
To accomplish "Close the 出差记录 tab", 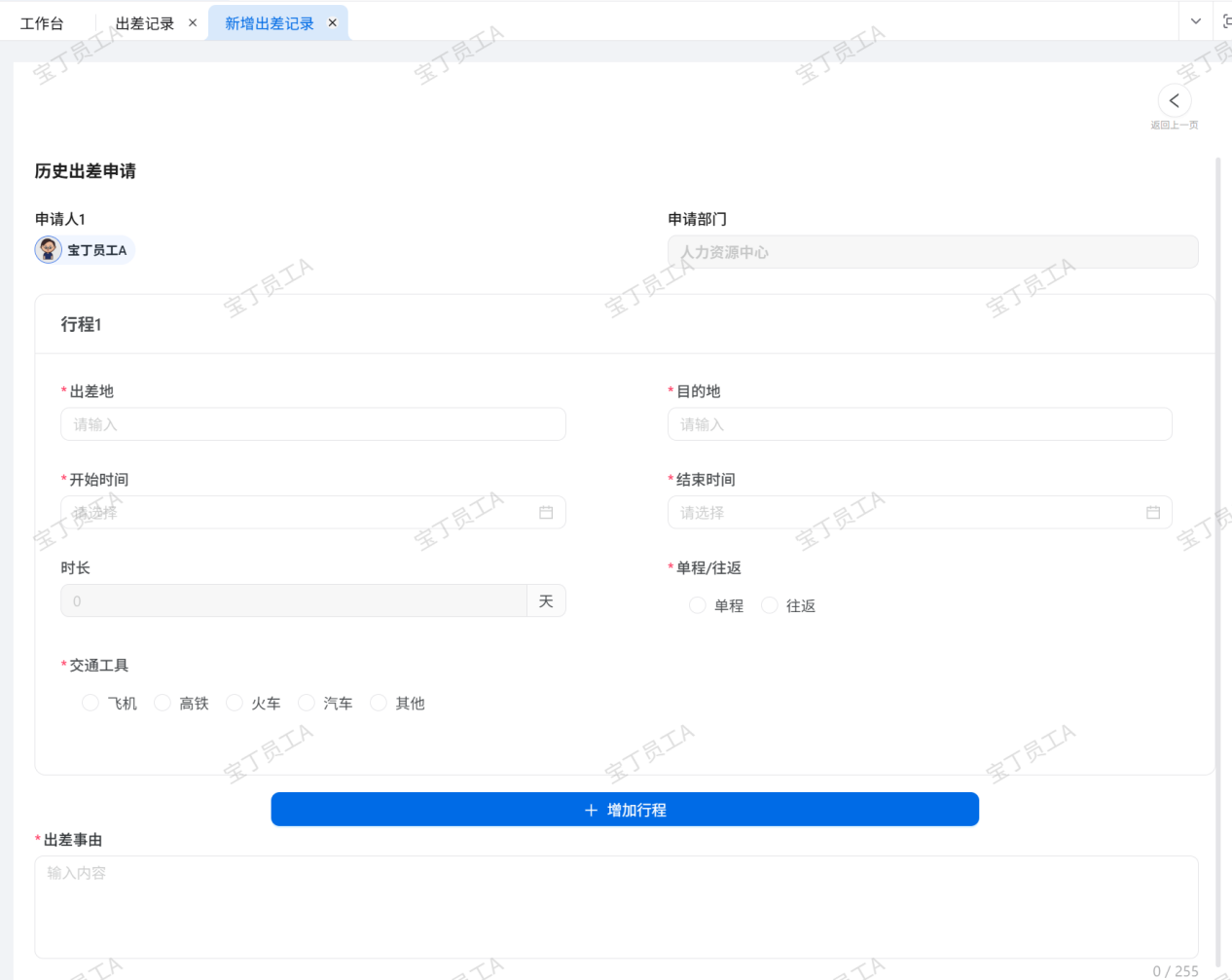I will pos(193,23).
